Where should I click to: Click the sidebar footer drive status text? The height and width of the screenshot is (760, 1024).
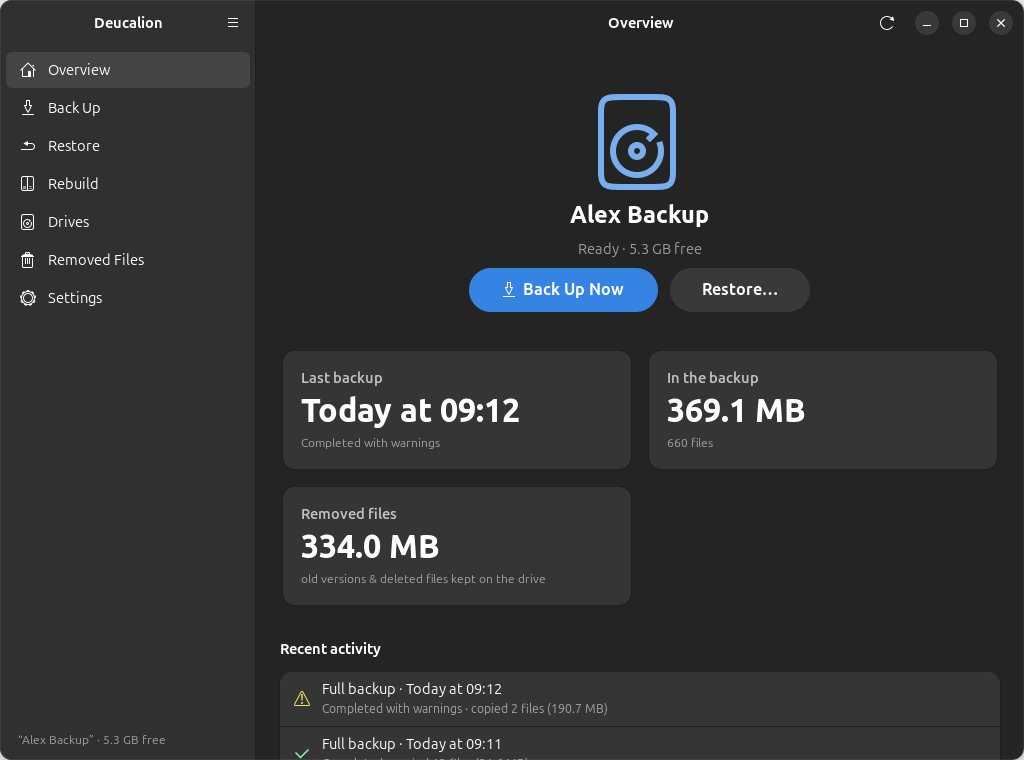click(x=92, y=740)
